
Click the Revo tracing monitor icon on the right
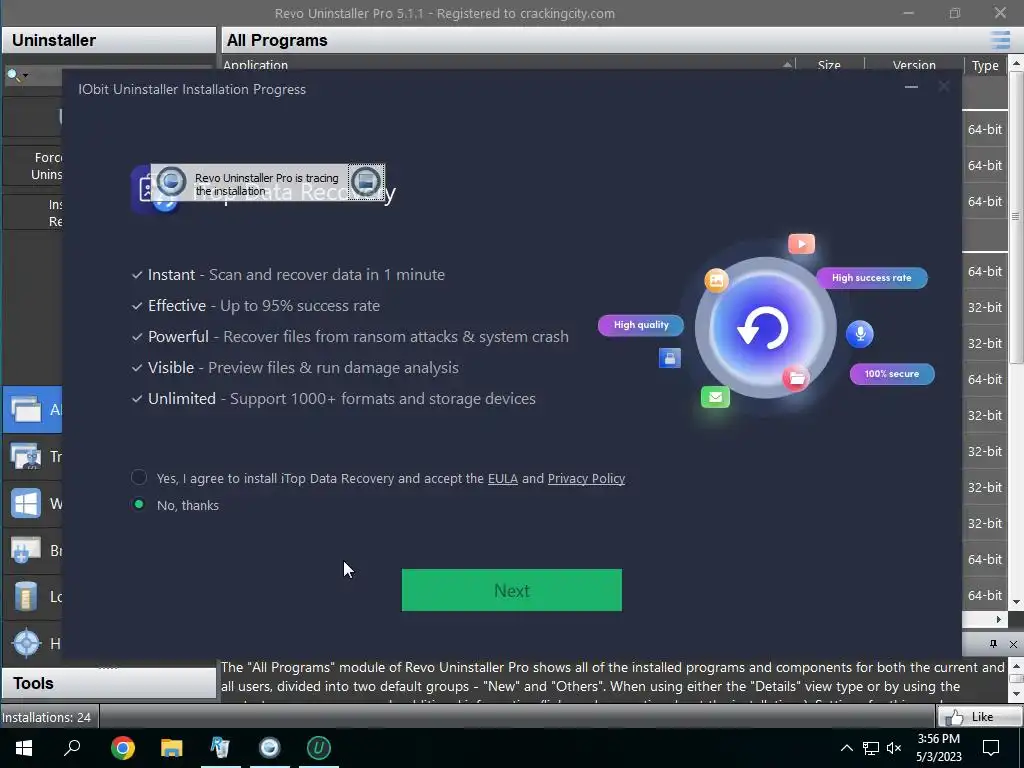366,182
